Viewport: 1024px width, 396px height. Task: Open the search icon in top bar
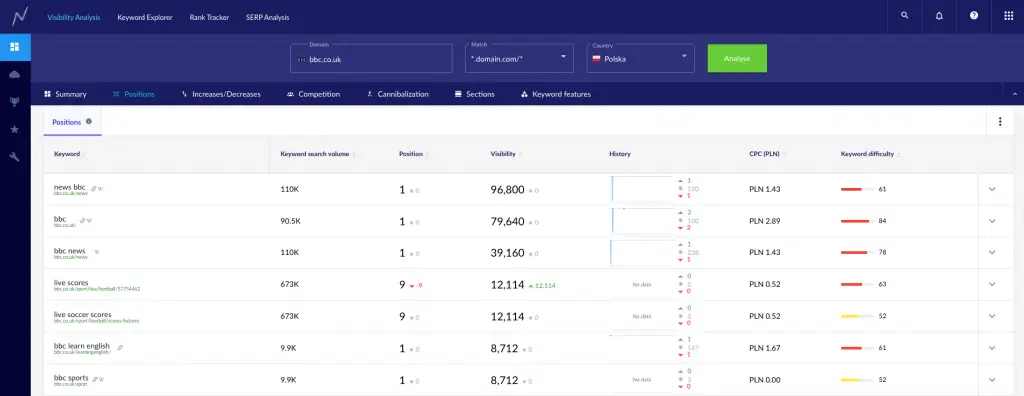[x=904, y=16]
